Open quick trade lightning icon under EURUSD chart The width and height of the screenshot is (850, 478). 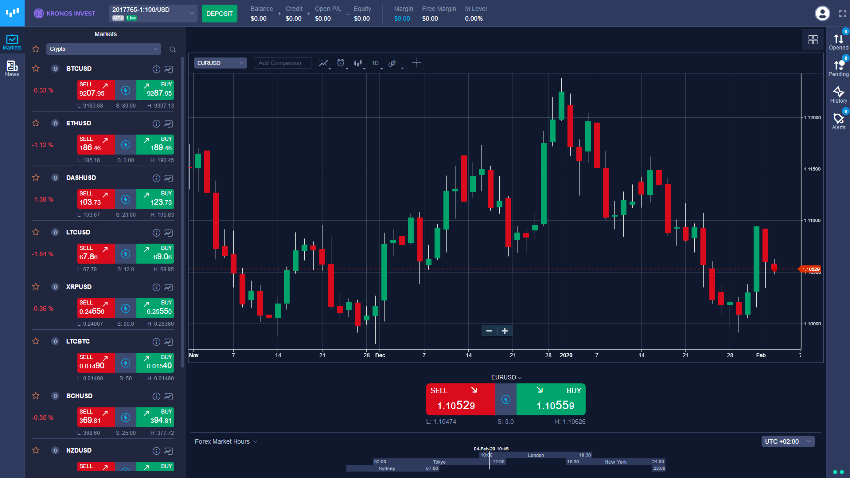click(x=506, y=399)
